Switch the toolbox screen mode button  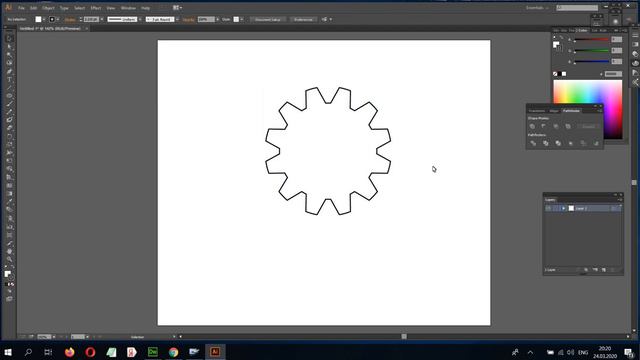(9, 299)
